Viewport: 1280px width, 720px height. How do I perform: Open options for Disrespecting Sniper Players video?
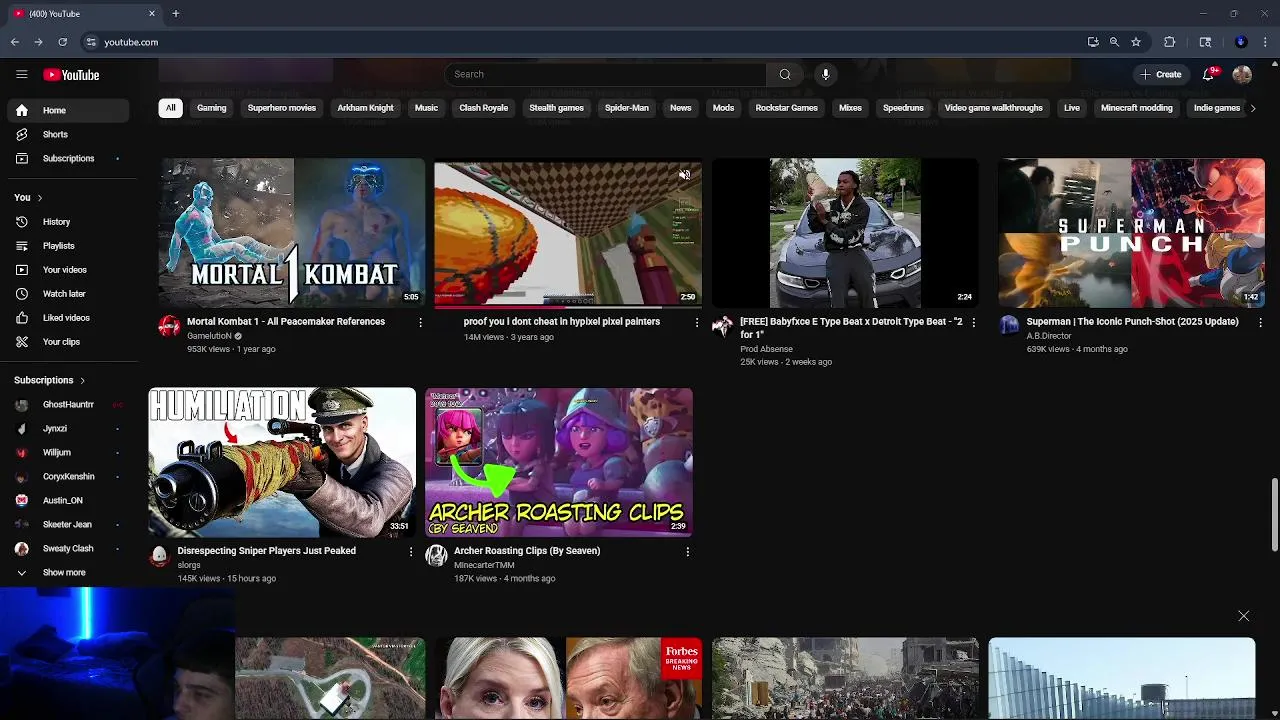(x=410, y=551)
